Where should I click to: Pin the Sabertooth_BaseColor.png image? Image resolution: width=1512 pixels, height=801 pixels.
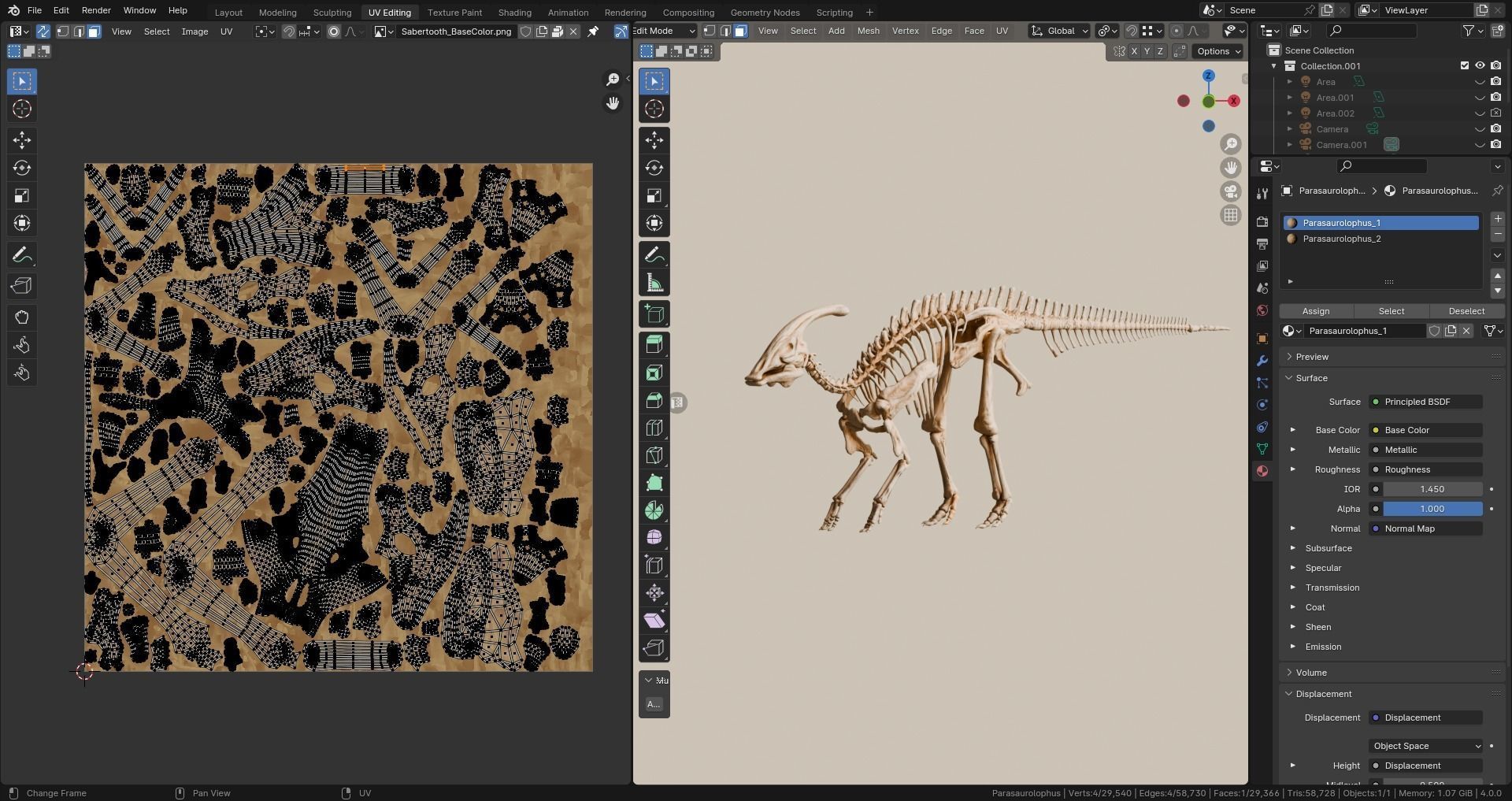coord(593,32)
